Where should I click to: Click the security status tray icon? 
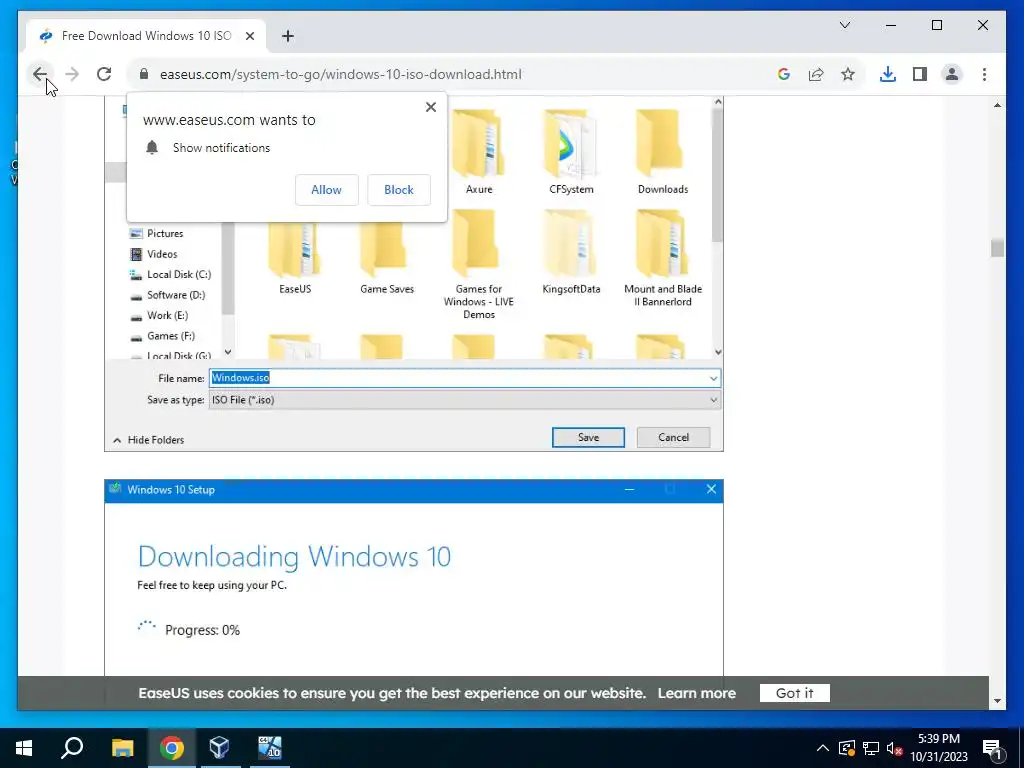pyautogui.click(x=846, y=748)
